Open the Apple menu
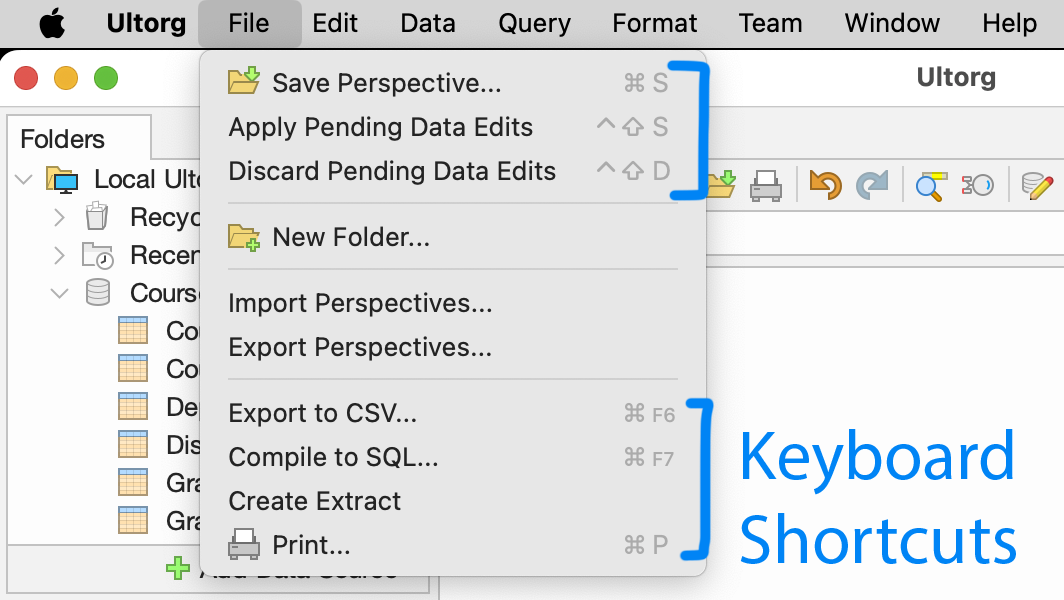Image resolution: width=1064 pixels, height=600 pixels. [x=50, y=23]
